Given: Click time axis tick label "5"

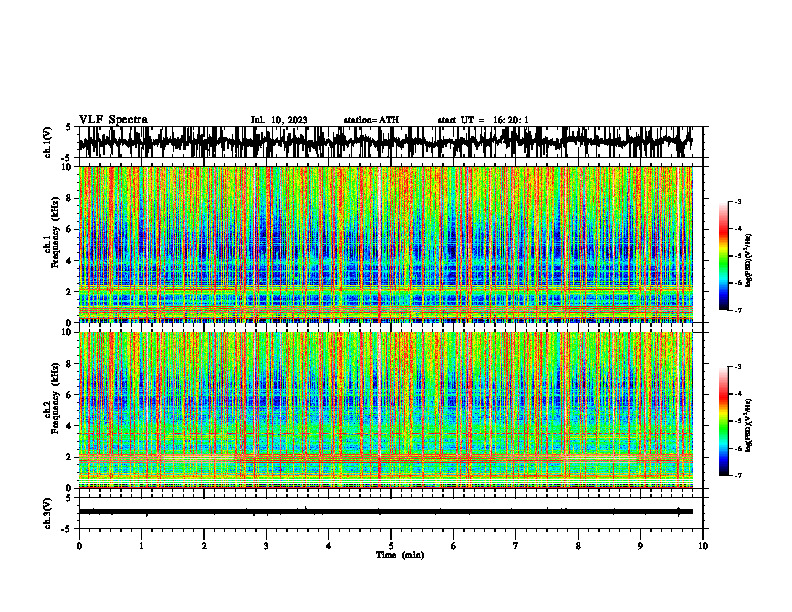Looking at the screenshot, I should point(391,546).
